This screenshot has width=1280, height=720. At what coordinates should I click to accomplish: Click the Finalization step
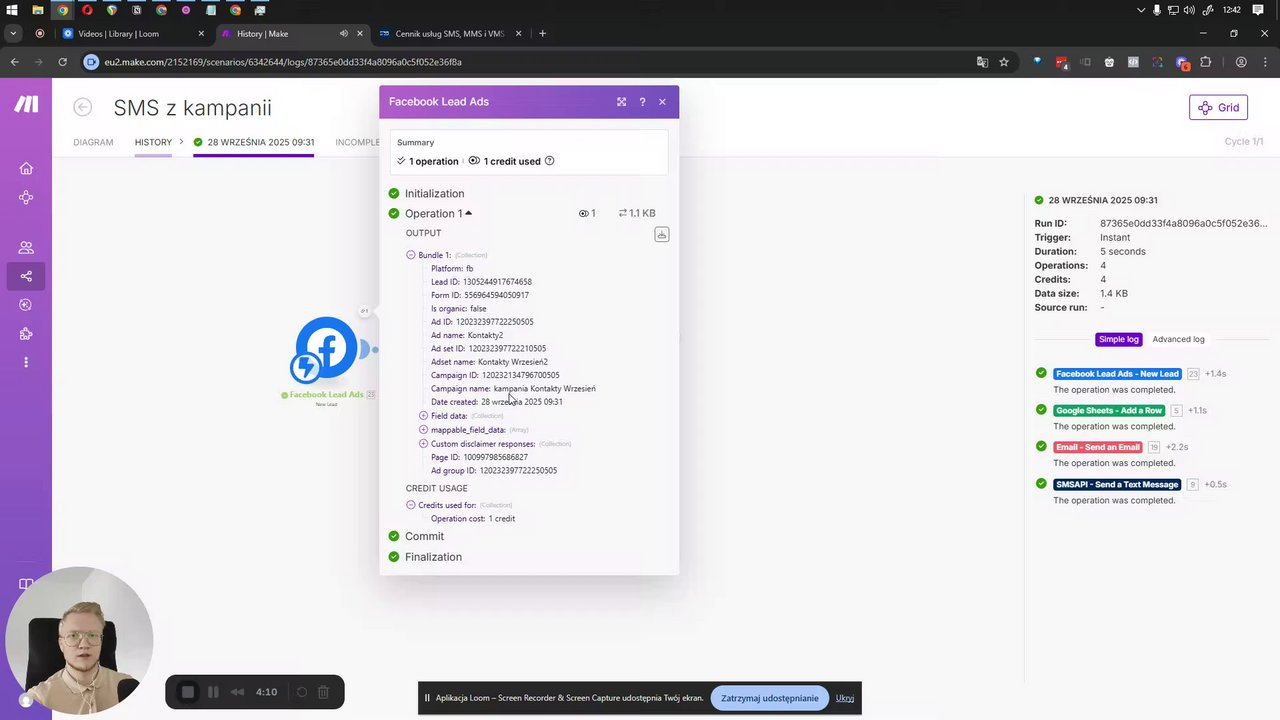[433, 557]
